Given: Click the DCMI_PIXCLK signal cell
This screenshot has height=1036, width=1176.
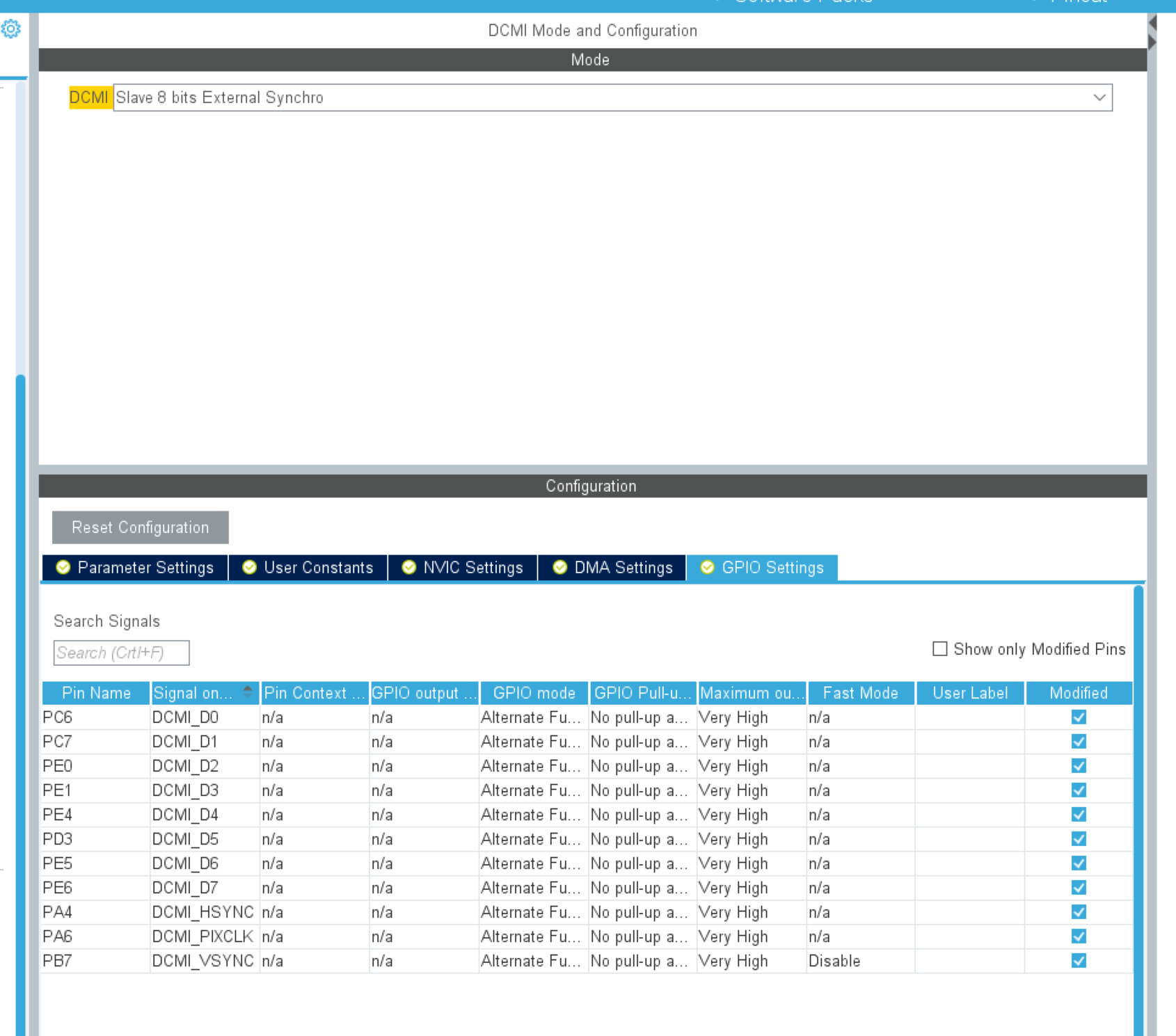Looking at the screenshot, I should pyautogui.click(x=205, y=937).
